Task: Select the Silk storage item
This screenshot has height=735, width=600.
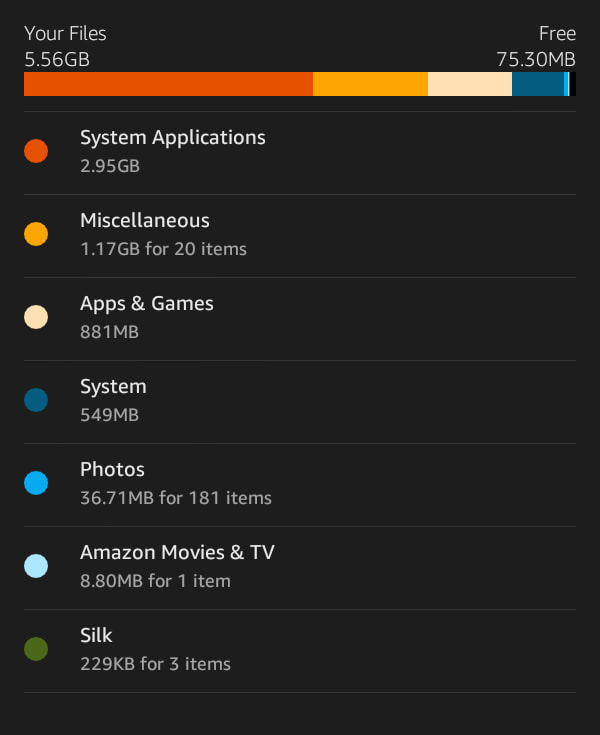Action: click(x=300, y=649)
